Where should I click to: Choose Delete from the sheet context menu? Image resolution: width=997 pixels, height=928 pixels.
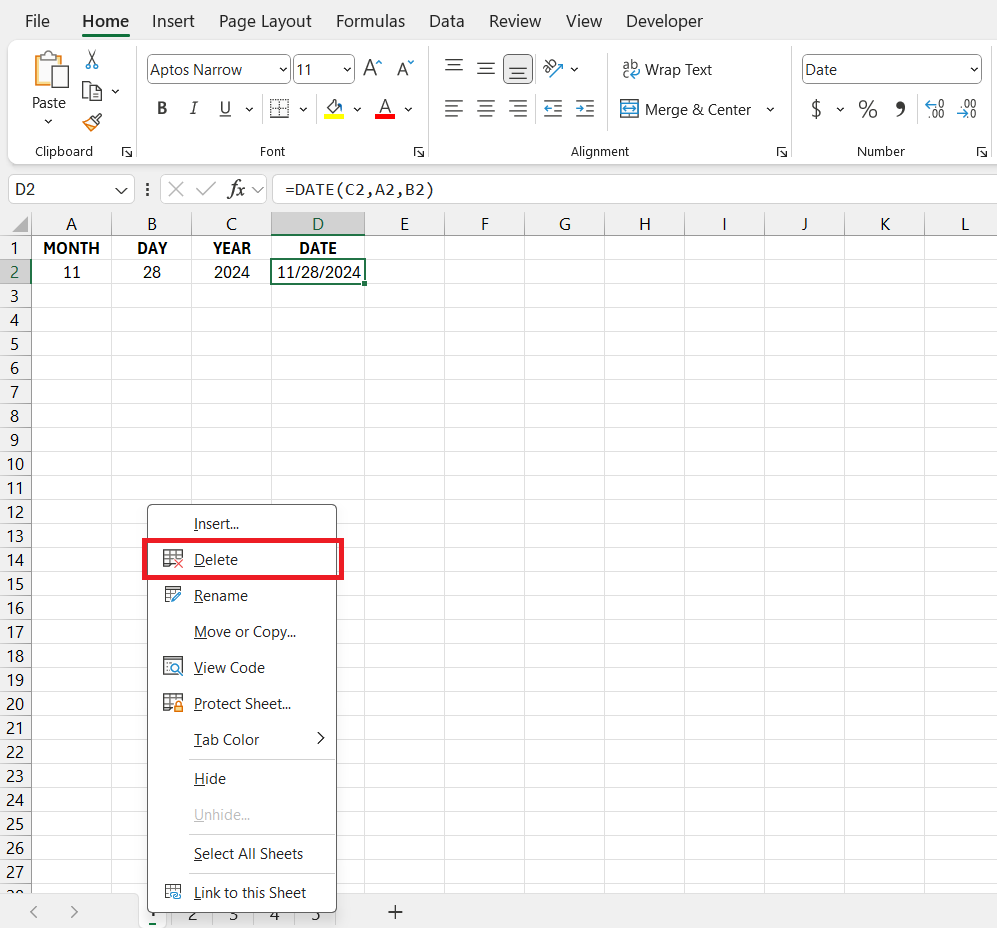pyautogui.click(x=216, y=560)
